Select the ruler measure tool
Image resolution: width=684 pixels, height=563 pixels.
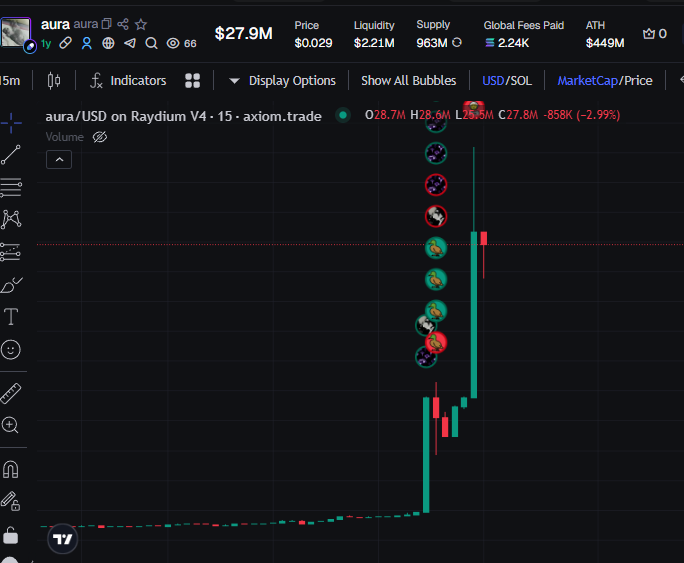pyautogui.click(x=11, y=393)
